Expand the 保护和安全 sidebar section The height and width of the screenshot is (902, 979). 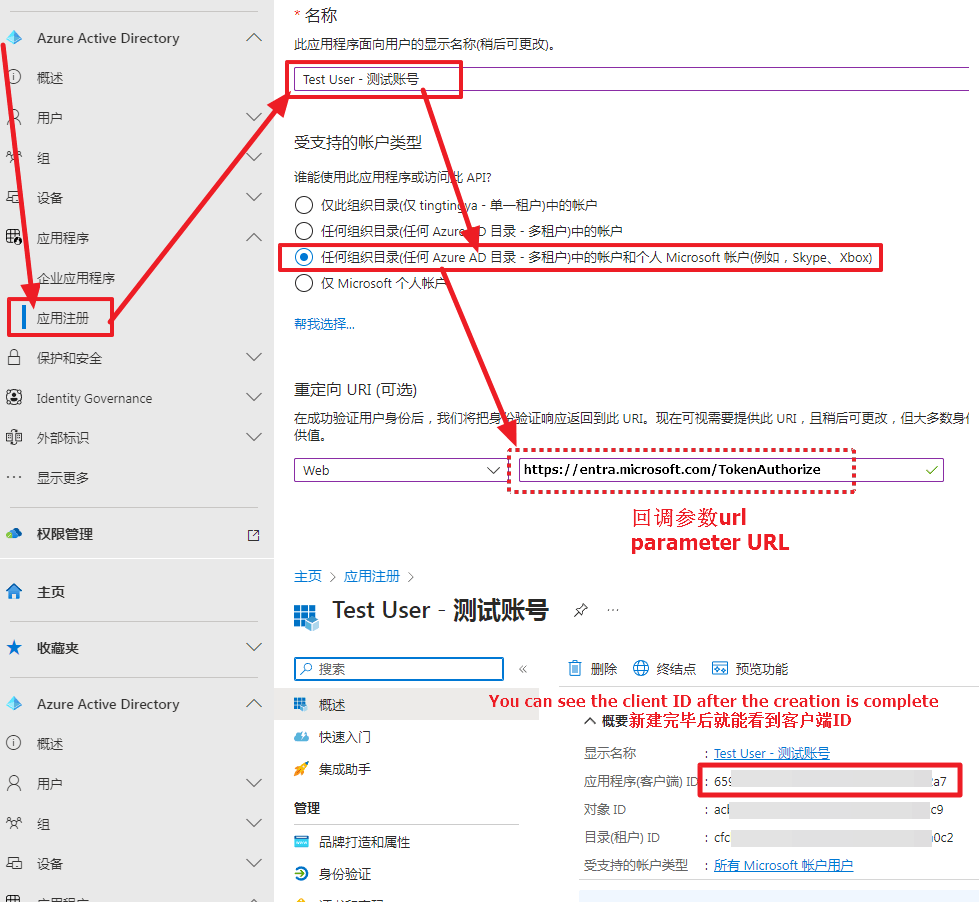253,358
